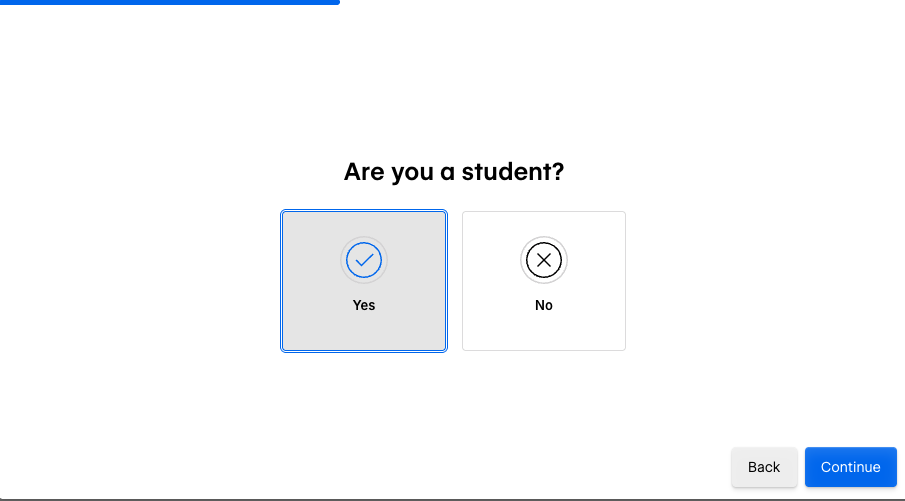
Task: Click the gray ring around the checkmark
Action: point(364,238)
